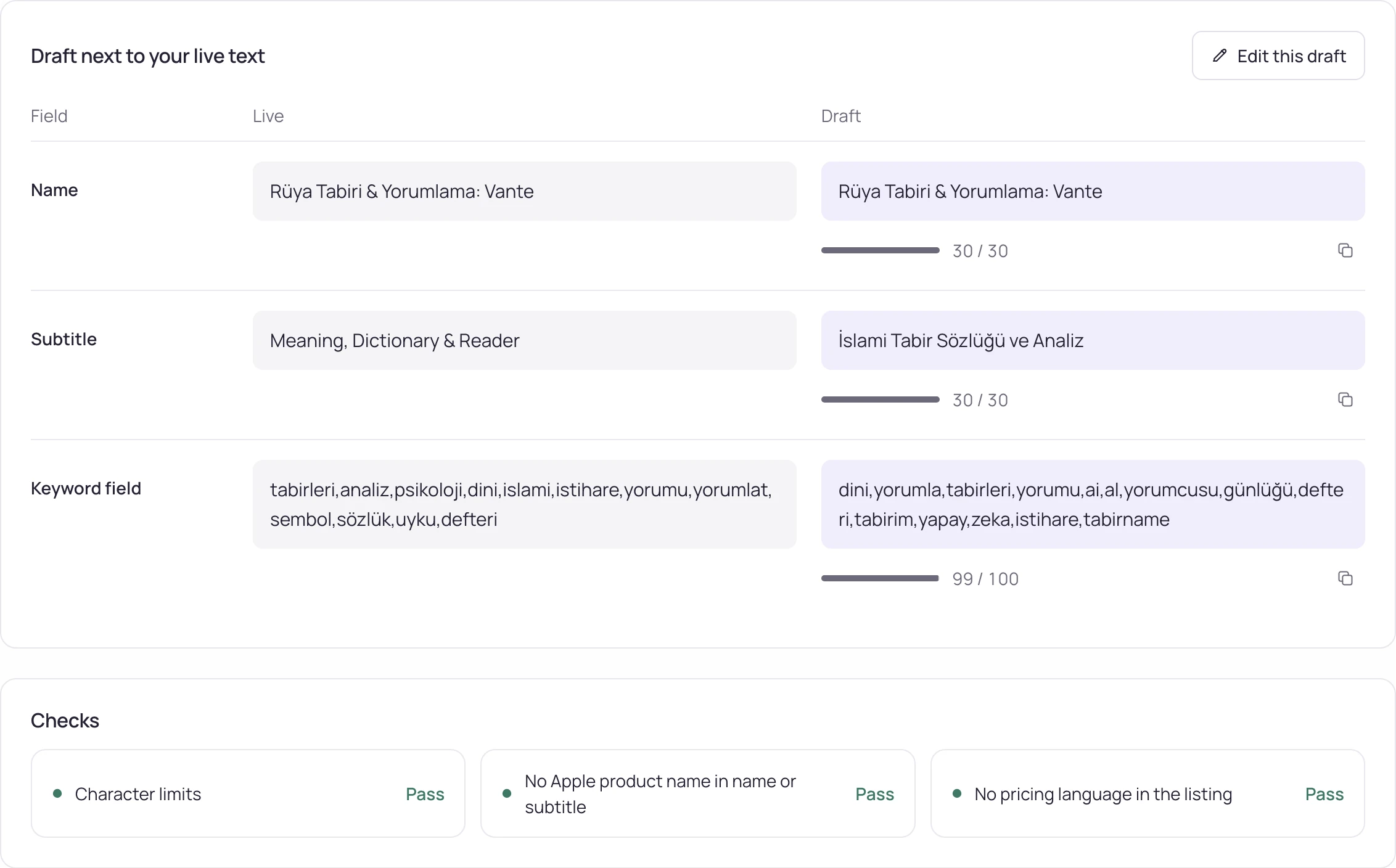Select the draft Name field box
This screenshot has width=1396, height=868.
1093,191
